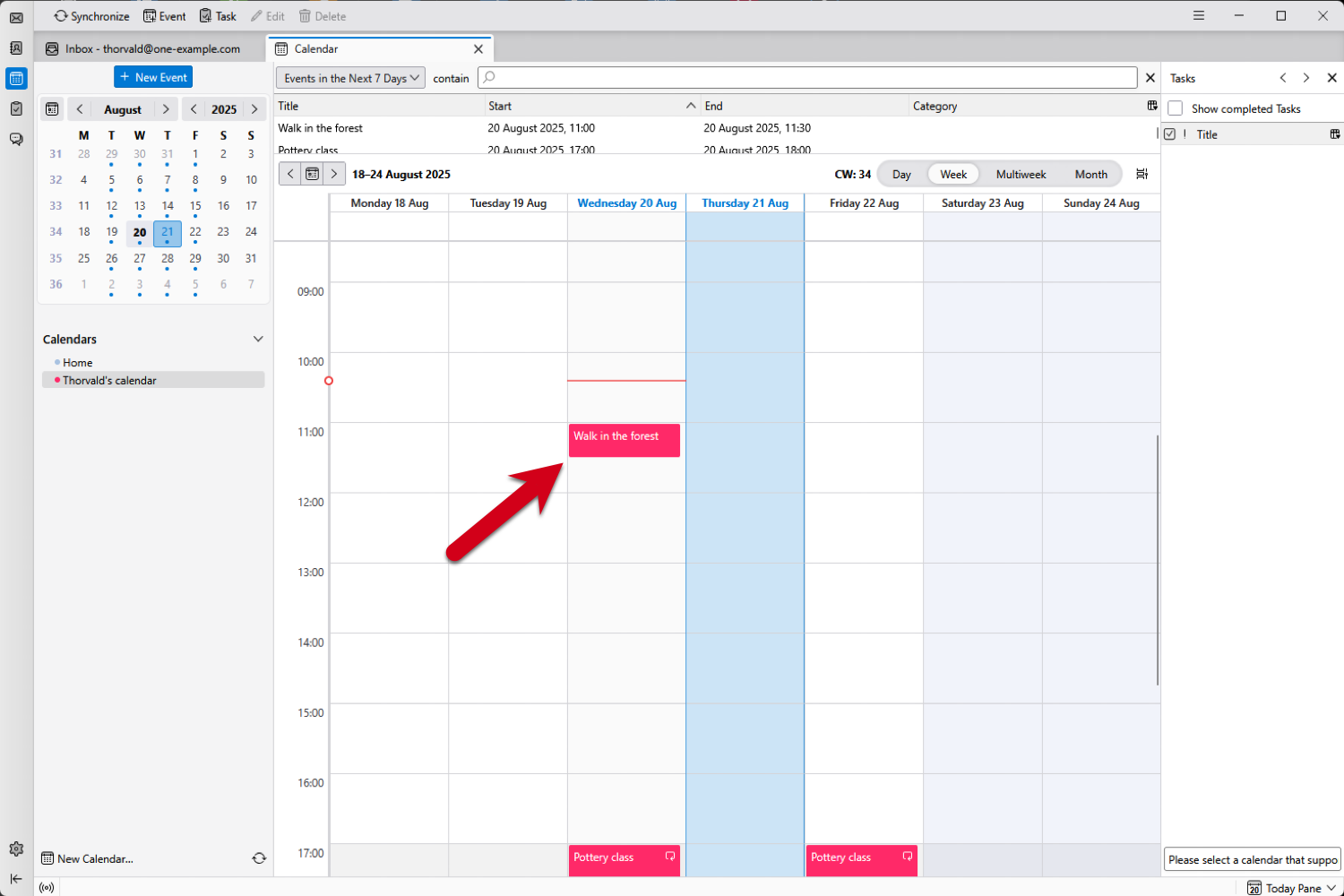Open the Events in the Next 7 Days filter

(349, 78)
